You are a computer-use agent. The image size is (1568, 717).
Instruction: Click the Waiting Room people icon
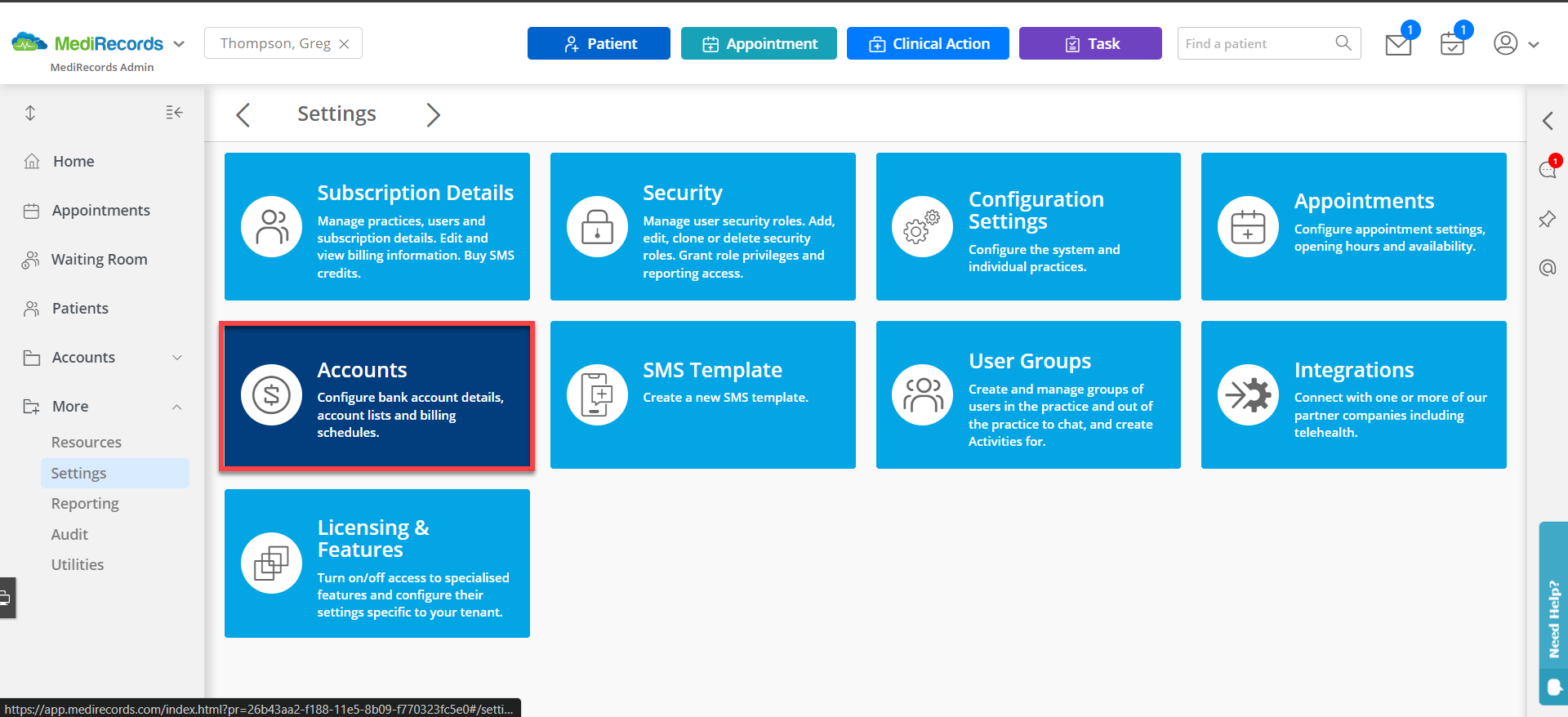(x=30, y=260)
